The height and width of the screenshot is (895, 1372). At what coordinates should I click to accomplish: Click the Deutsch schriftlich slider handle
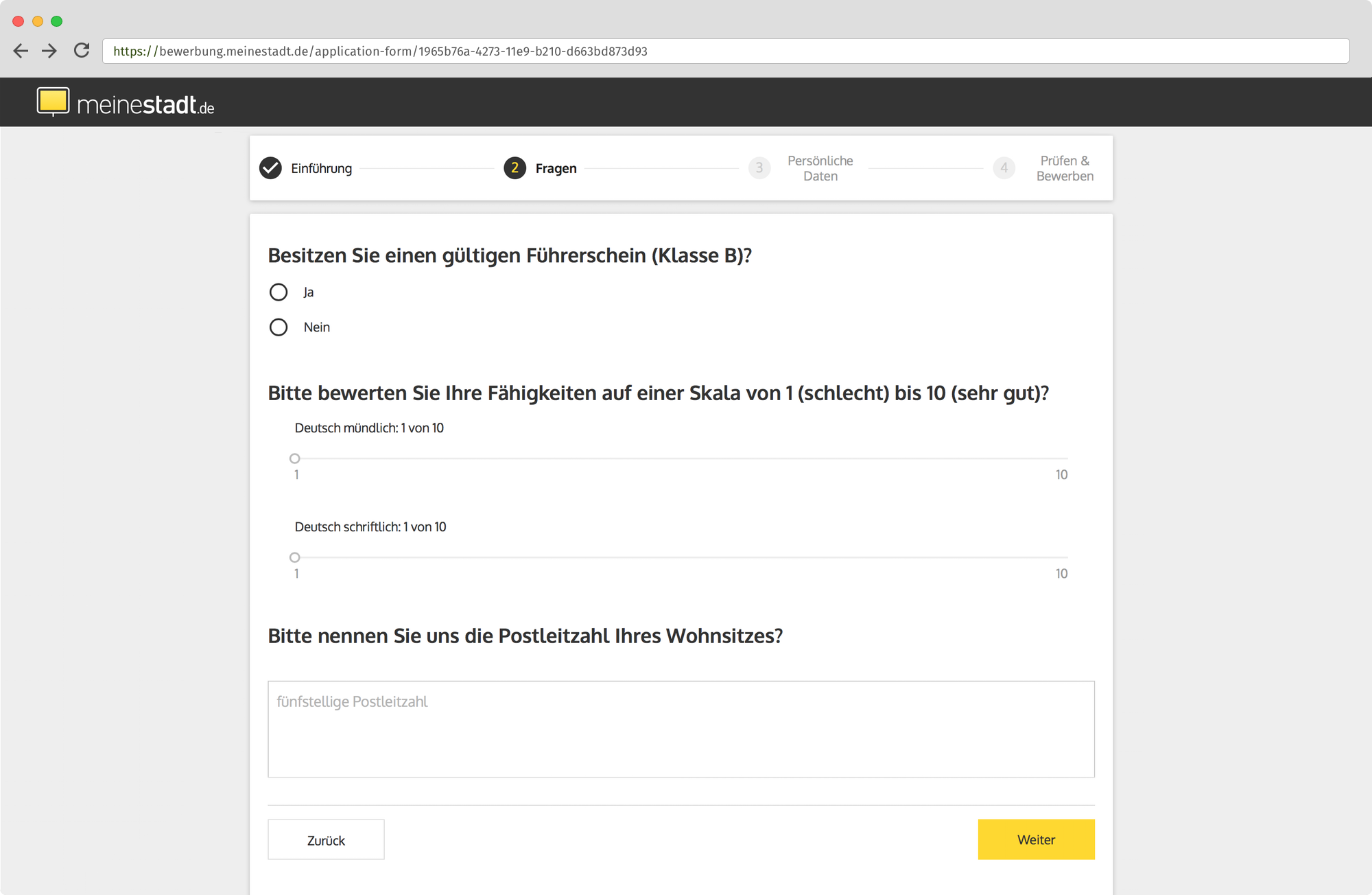(x=295, y=557)
